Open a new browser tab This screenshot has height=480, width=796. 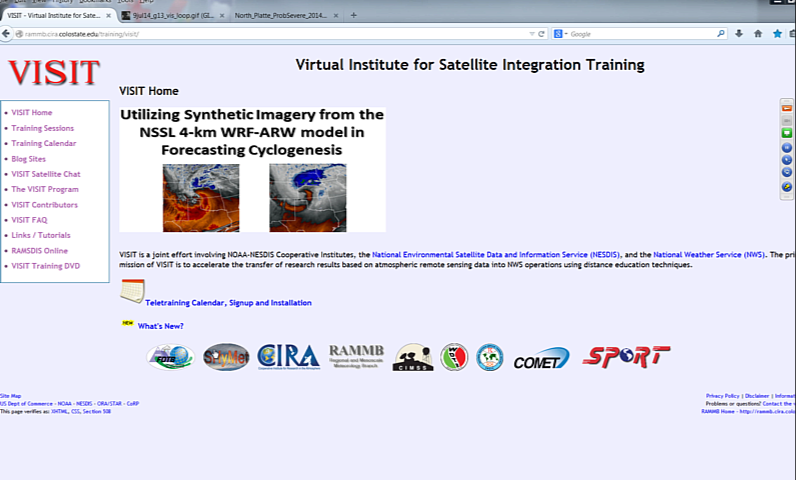pos(353,16)
